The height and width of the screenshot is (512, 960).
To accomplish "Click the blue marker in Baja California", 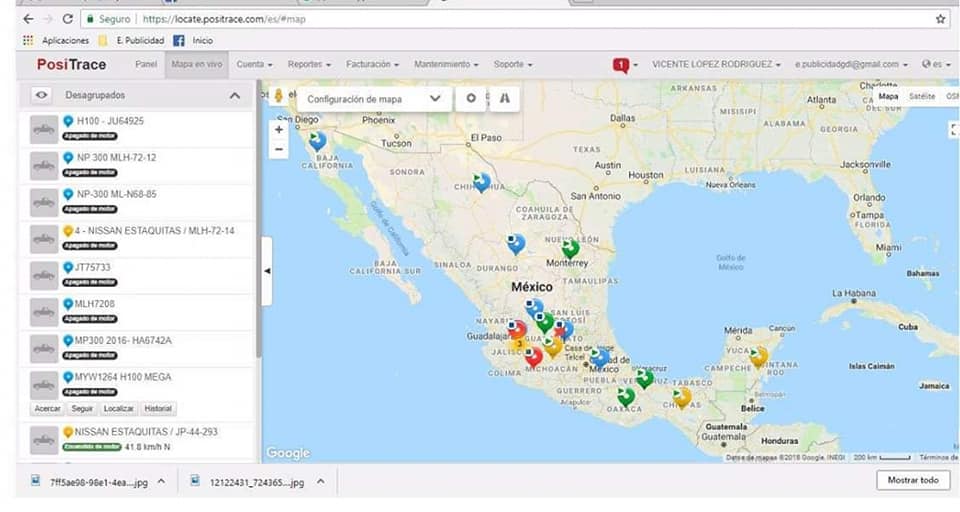I will (x=317, y=141).
